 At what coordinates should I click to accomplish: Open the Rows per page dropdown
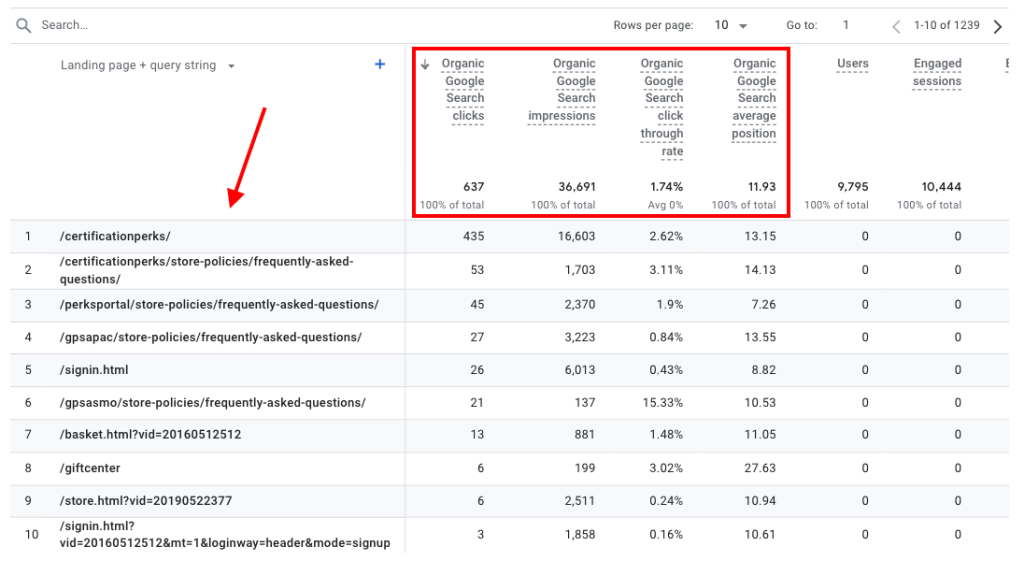(x=731, y=25)
